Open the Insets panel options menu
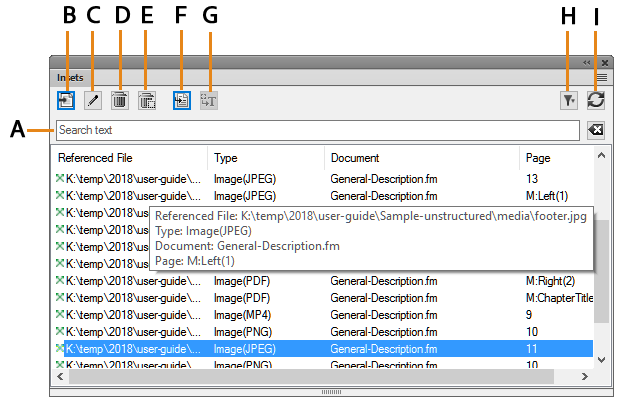The width and height of the screenshot is (630, 414). pos(601,77)
